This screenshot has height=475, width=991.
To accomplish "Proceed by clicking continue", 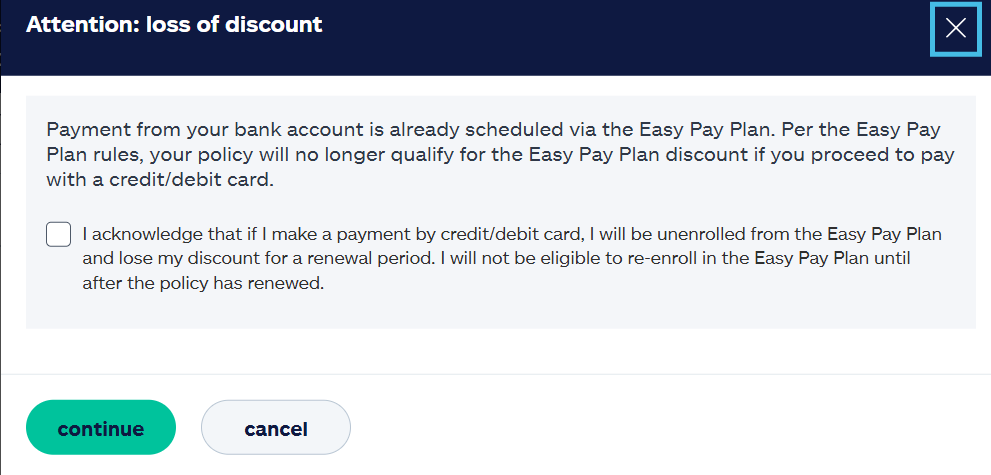I will (101, 428).
